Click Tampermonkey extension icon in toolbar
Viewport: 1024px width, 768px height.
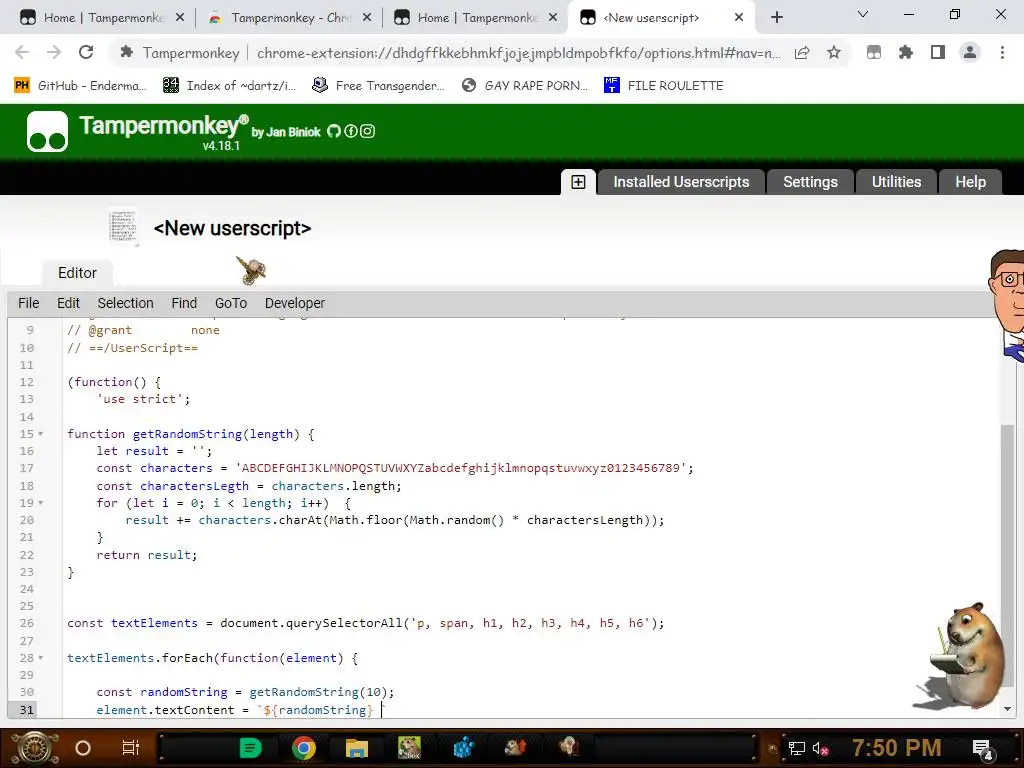[874, 53]
